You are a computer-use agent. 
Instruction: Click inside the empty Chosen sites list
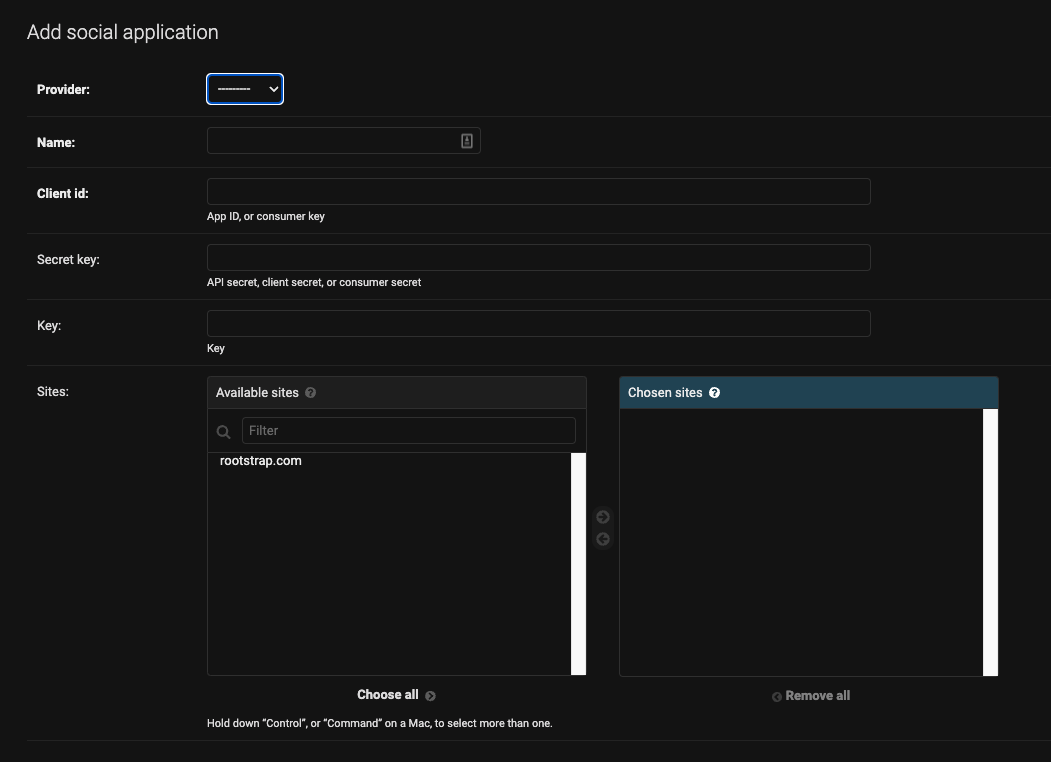pos(800,540)
